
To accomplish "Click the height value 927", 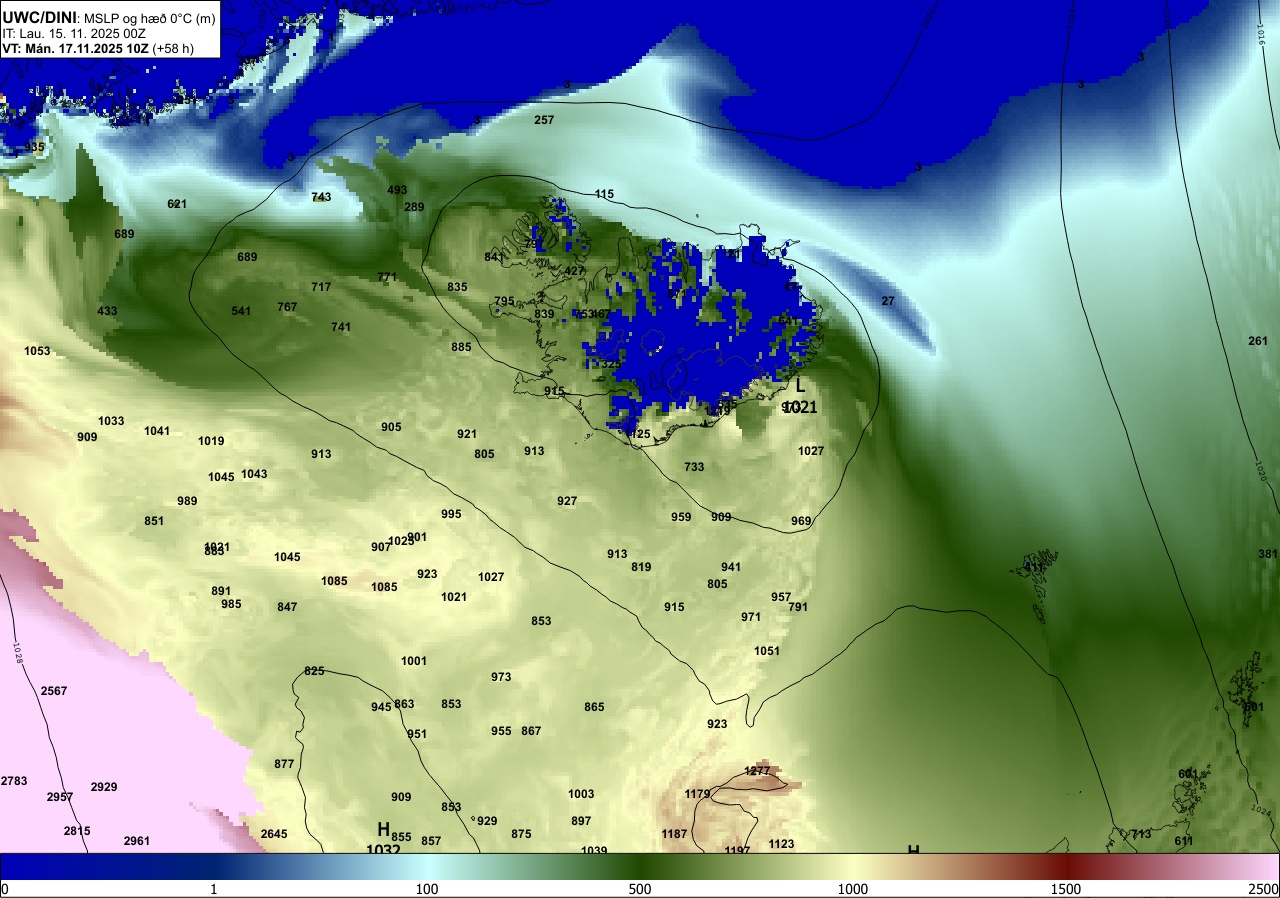I will 567,501.
